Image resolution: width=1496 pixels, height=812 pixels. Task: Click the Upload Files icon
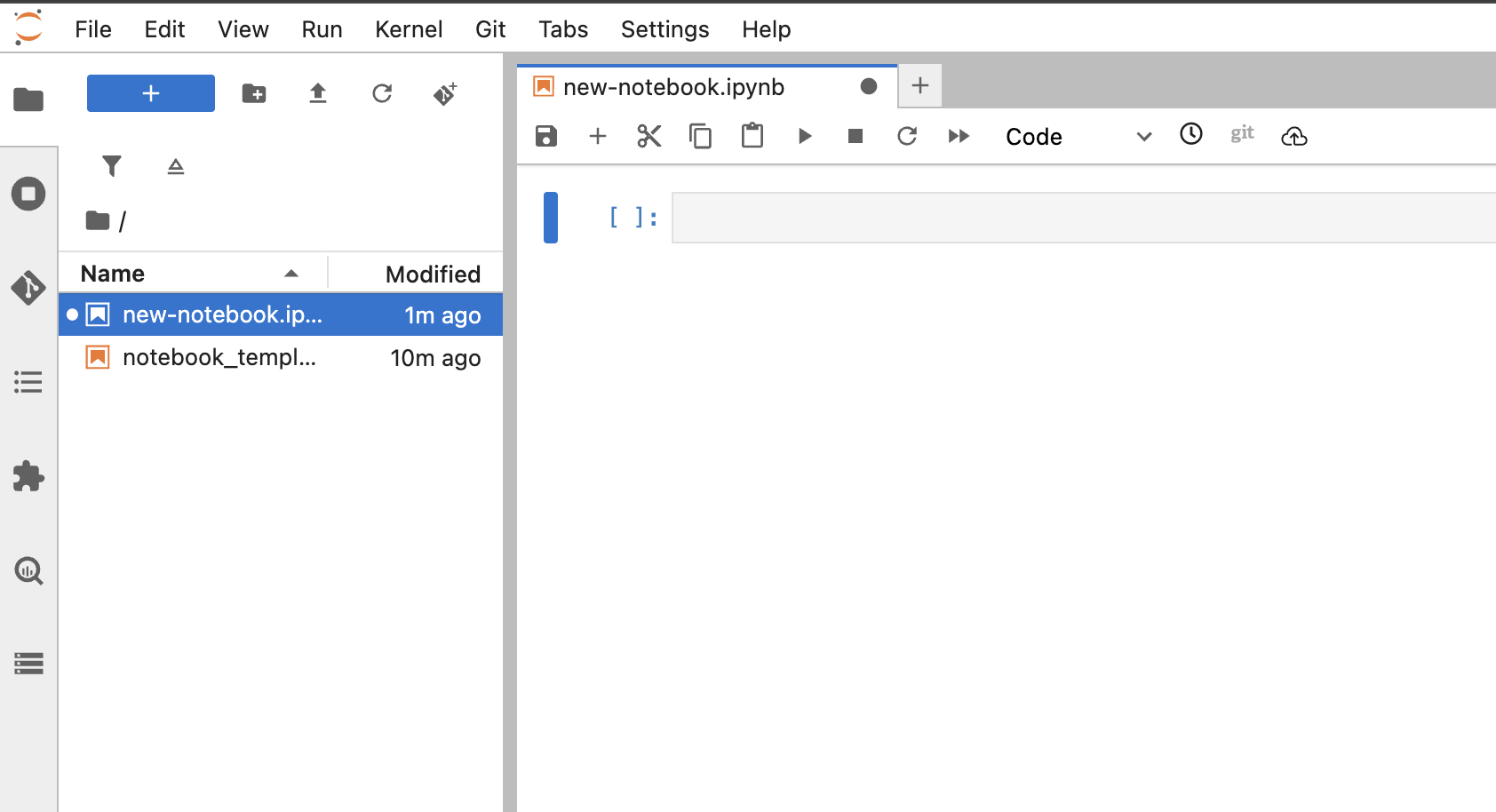(x=318, y=93)
